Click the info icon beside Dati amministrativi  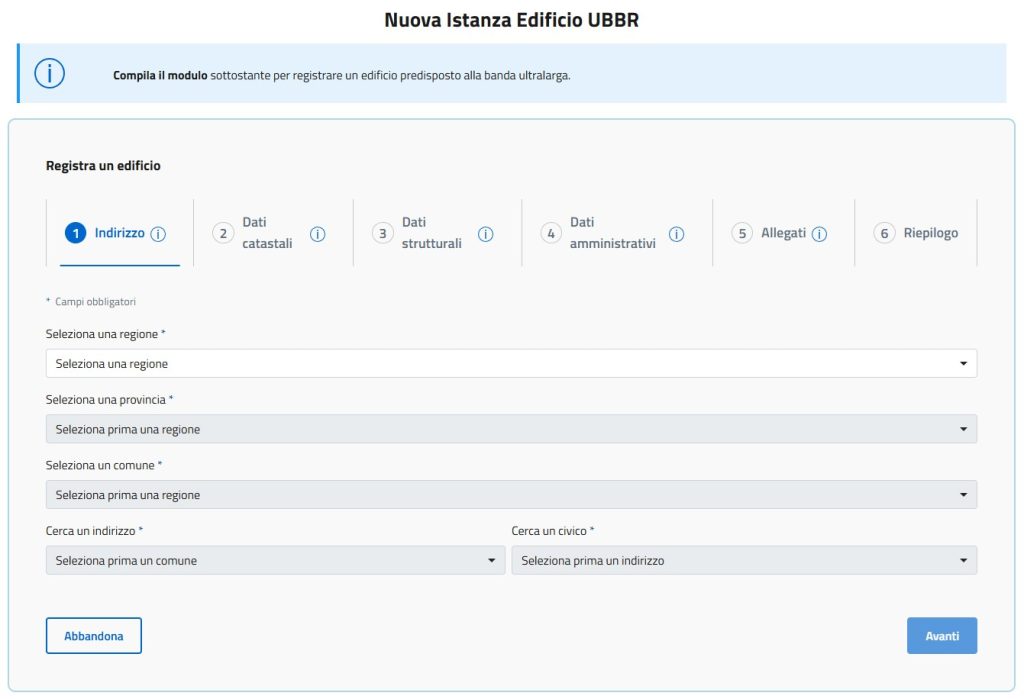[x=676, y=234]
